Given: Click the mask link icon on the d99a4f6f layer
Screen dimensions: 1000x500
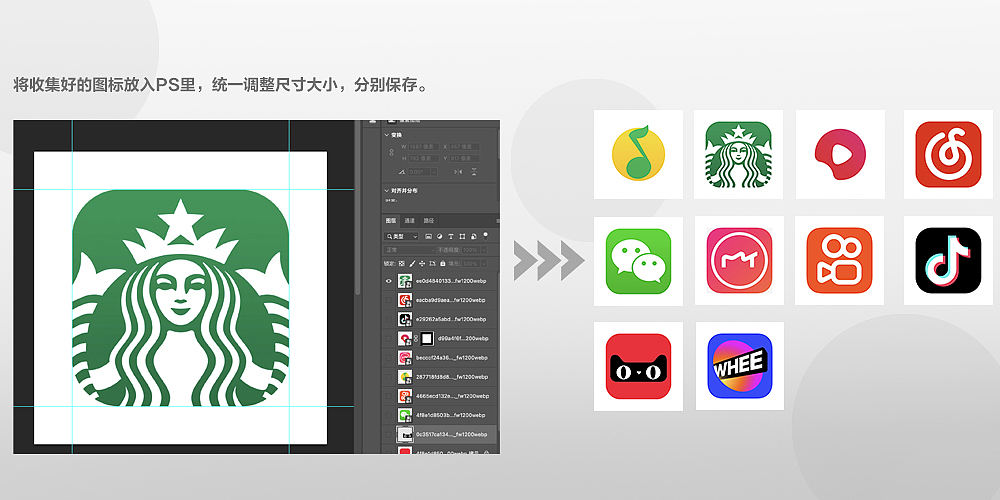Looking at the screenshot, I should 415,338.
